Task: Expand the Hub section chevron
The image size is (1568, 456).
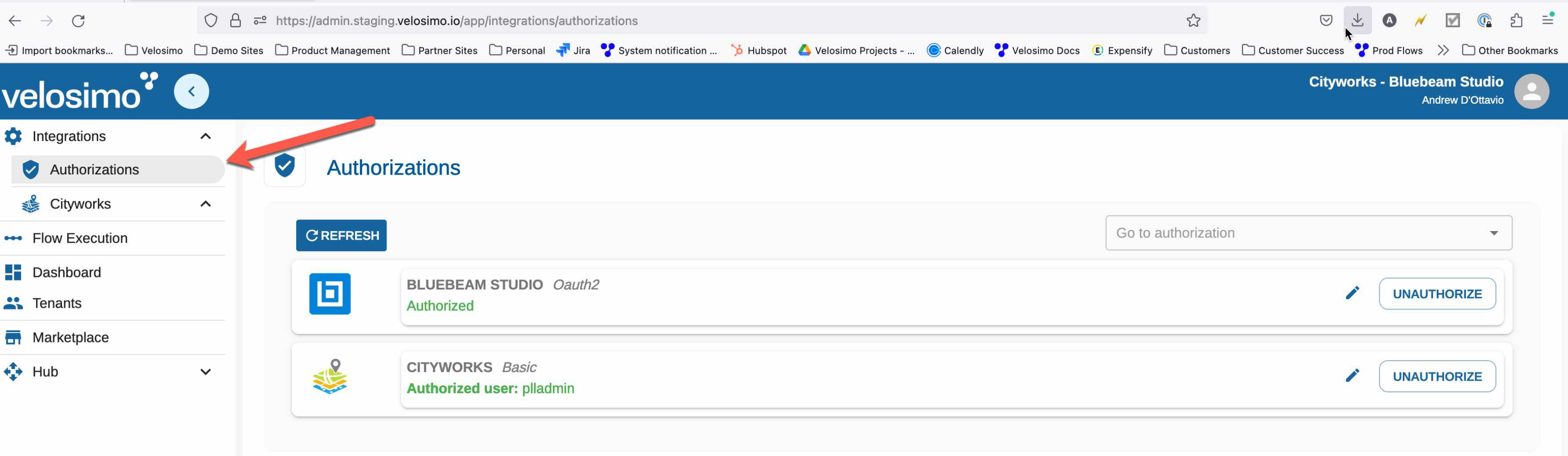Action: (x=206, y=371)
